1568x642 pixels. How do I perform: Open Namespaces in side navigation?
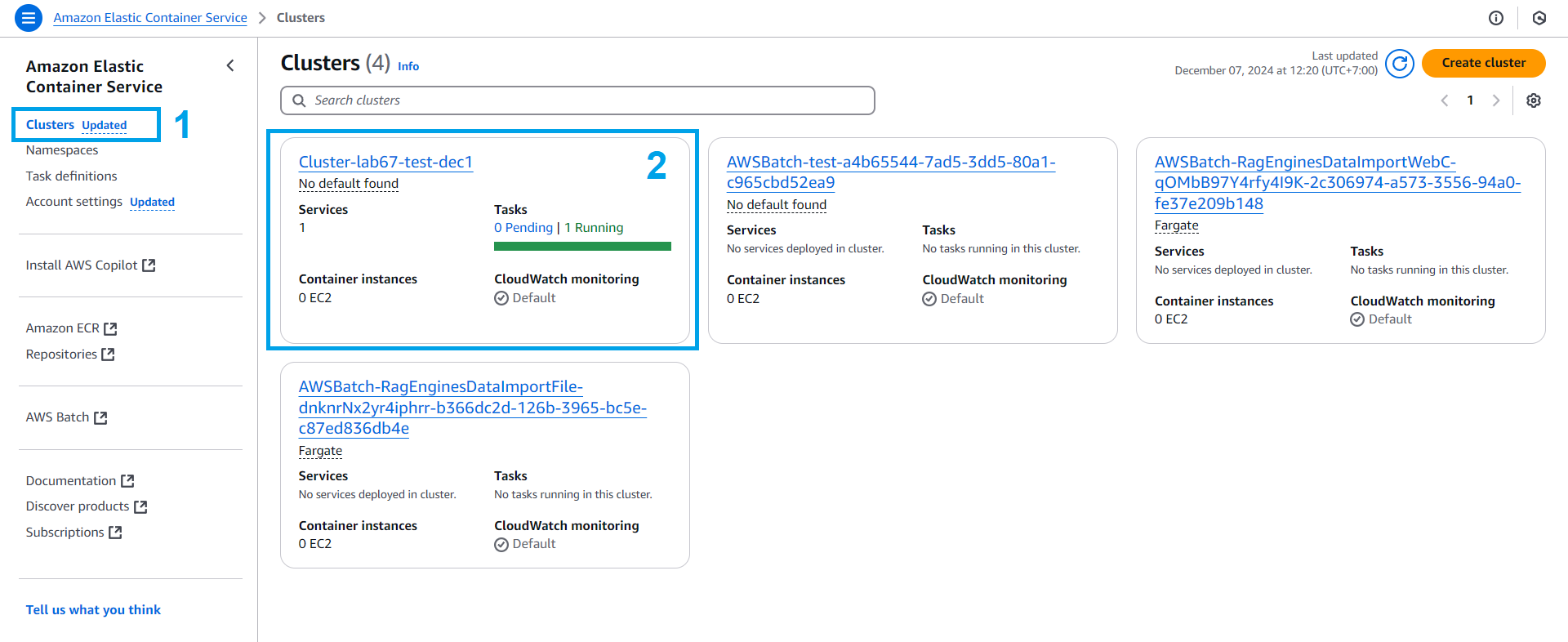pos(62,150)
